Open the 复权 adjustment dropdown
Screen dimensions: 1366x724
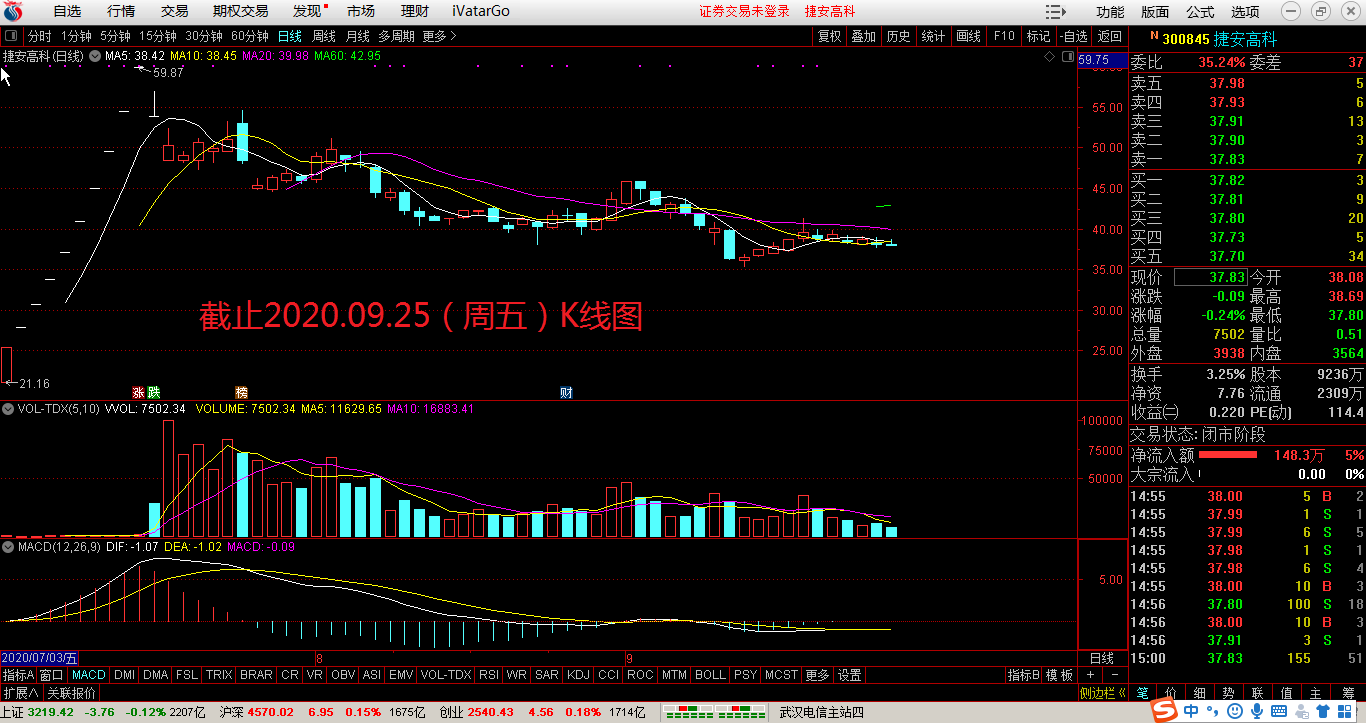tap(830, 36)
